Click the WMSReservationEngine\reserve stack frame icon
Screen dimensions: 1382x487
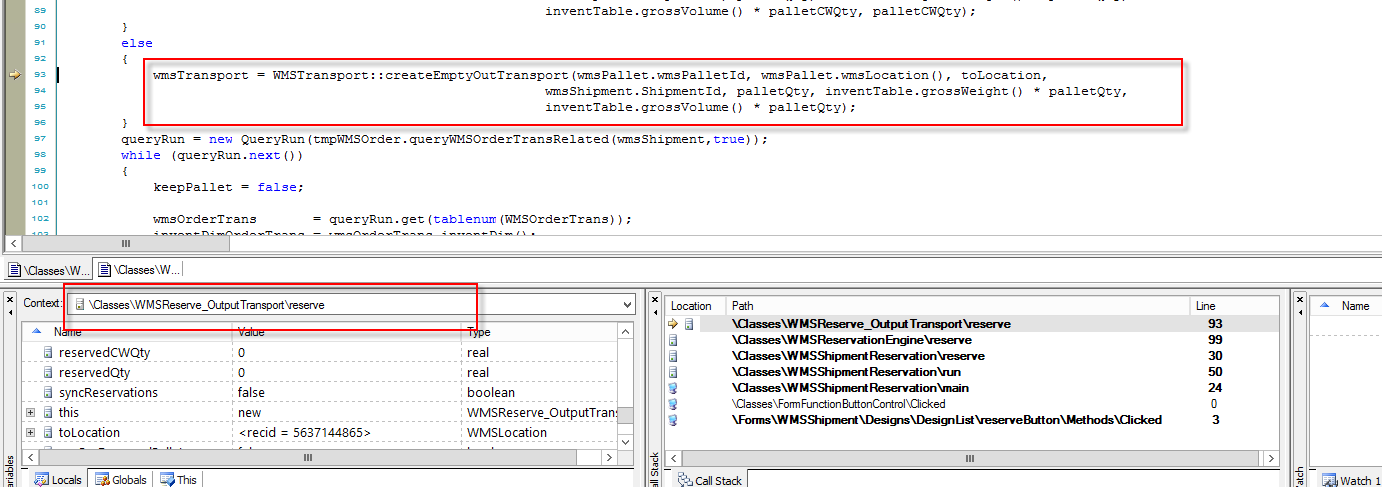click(x=673, y=340)
